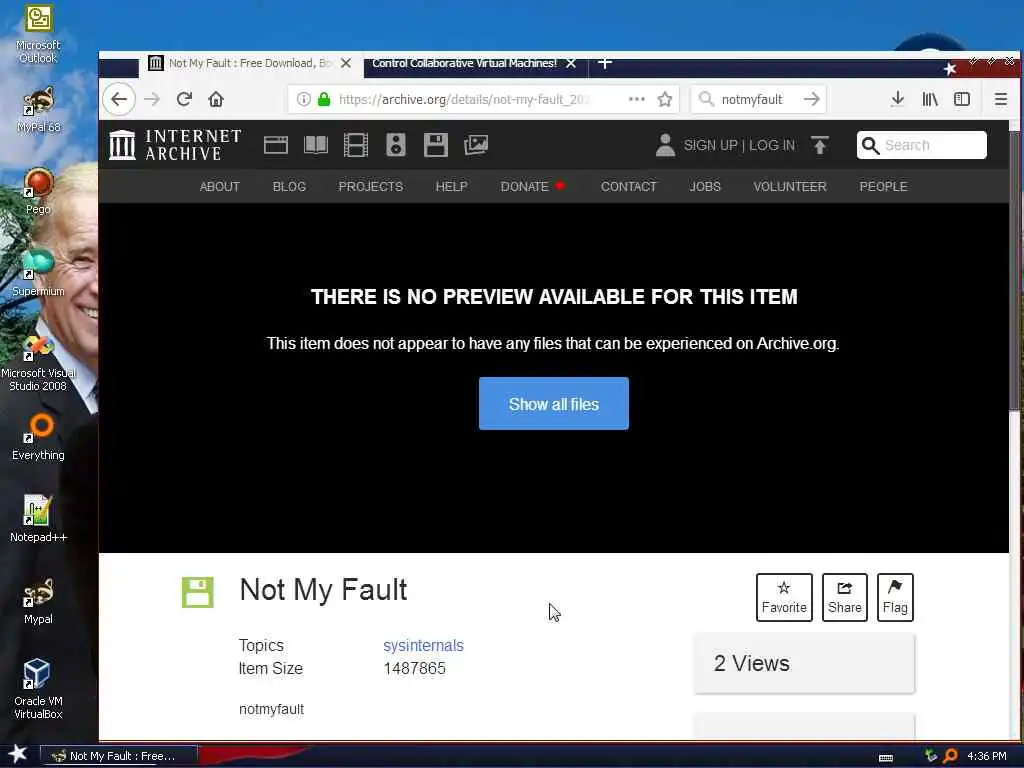Image resolution: width=1024 pixels, height=768 pixels.
Task: Click the Internet Archive logo
Action: [175, 144]
